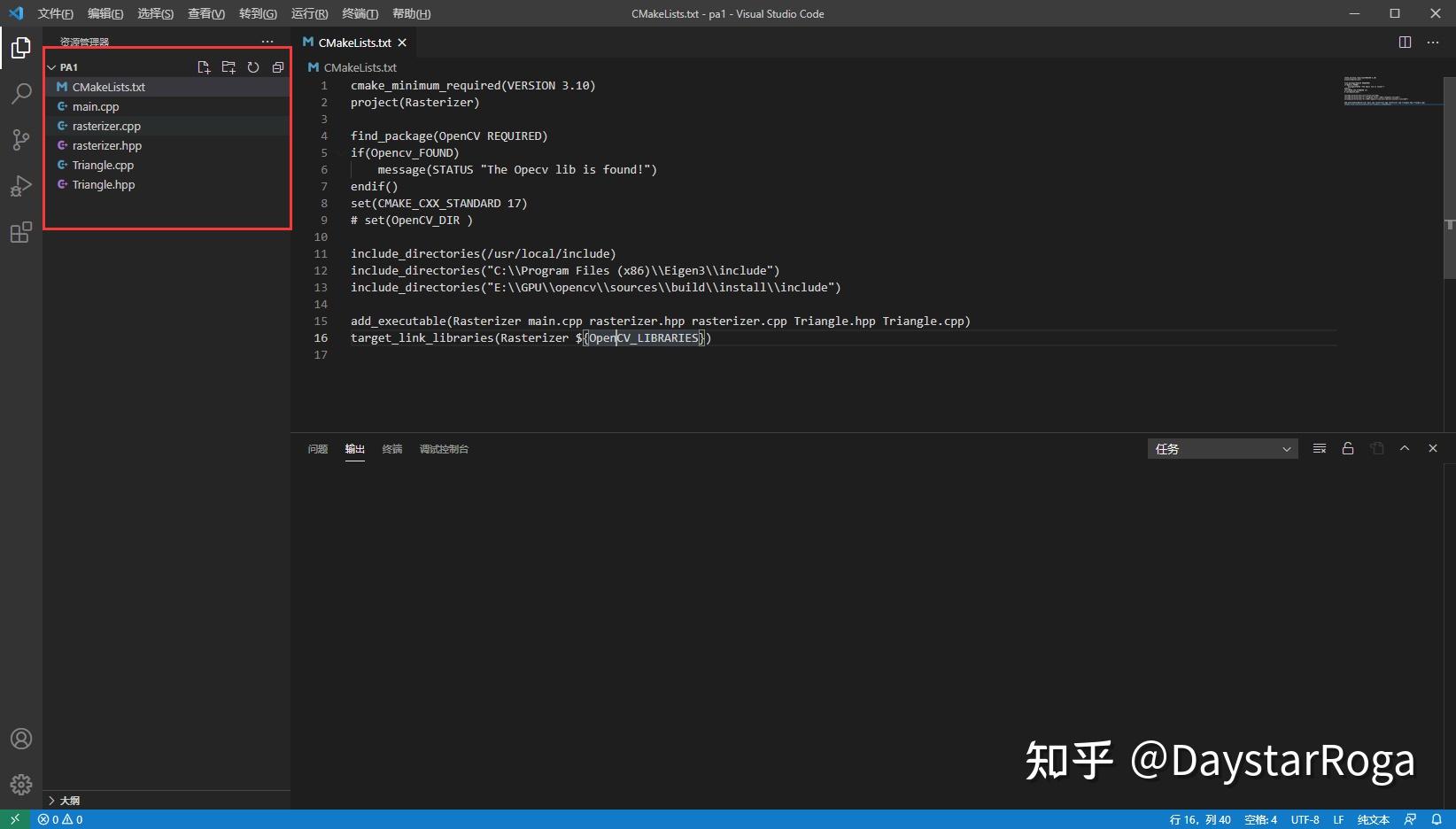The width and height of the screenshot is (1456, 829).
Task: Maximize the bottom panel with the chevron
Action: point(1405,448)
